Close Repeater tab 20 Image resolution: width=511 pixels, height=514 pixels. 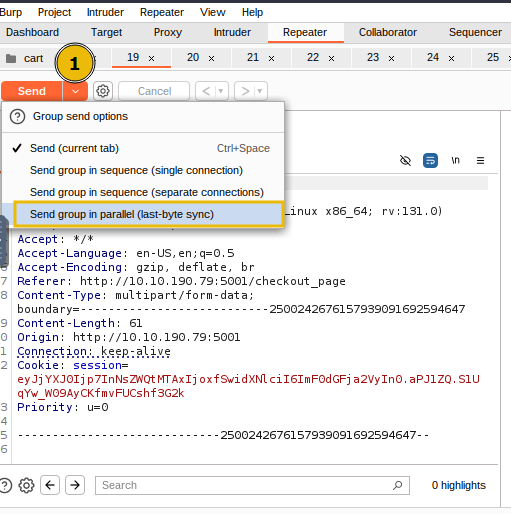(x=211, y=58)
